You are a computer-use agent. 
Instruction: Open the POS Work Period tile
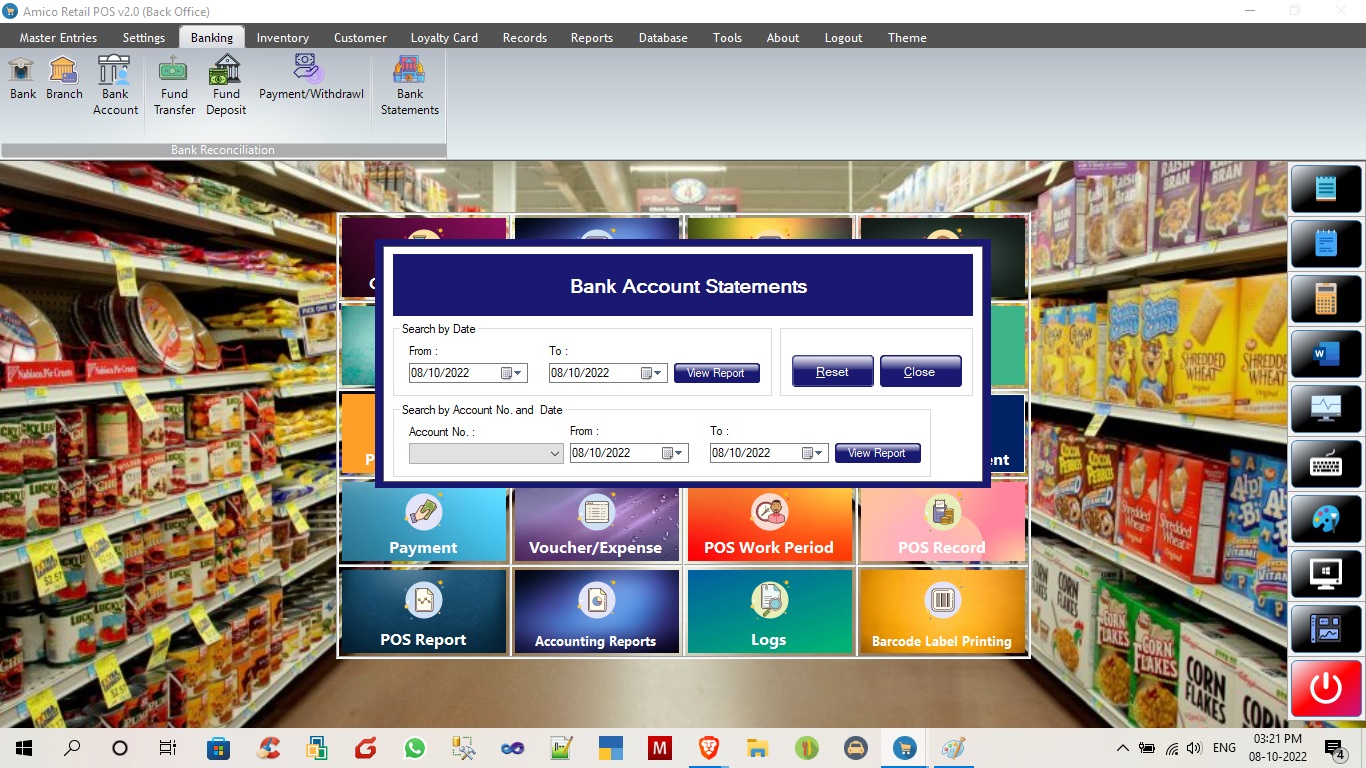[768, 522]
